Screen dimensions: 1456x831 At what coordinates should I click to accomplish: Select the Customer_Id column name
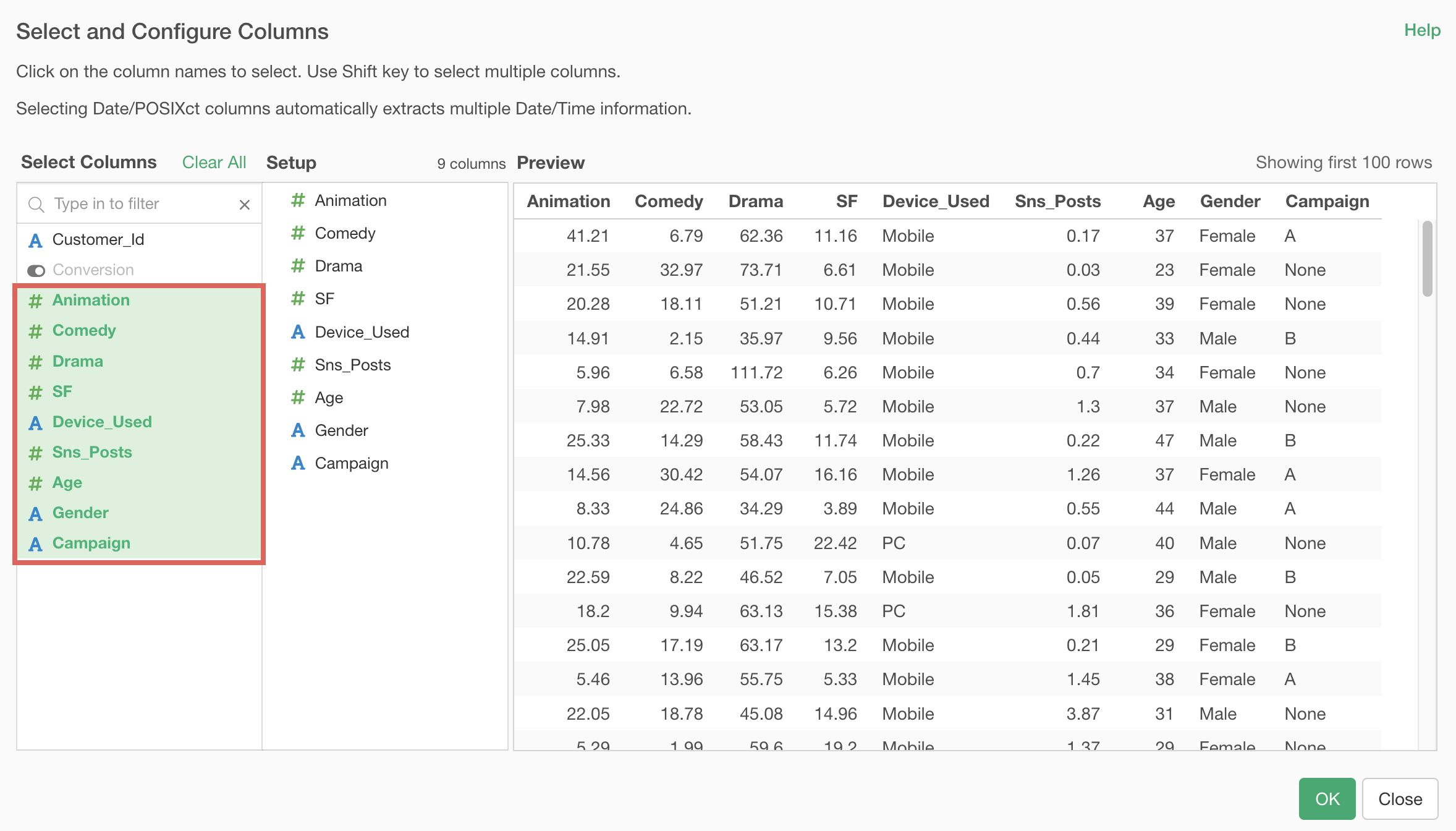pyautogui.click(x=98, y=239)
